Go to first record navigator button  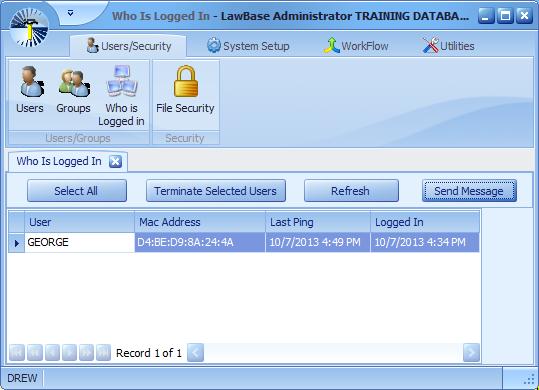click(x=17, y=353)
